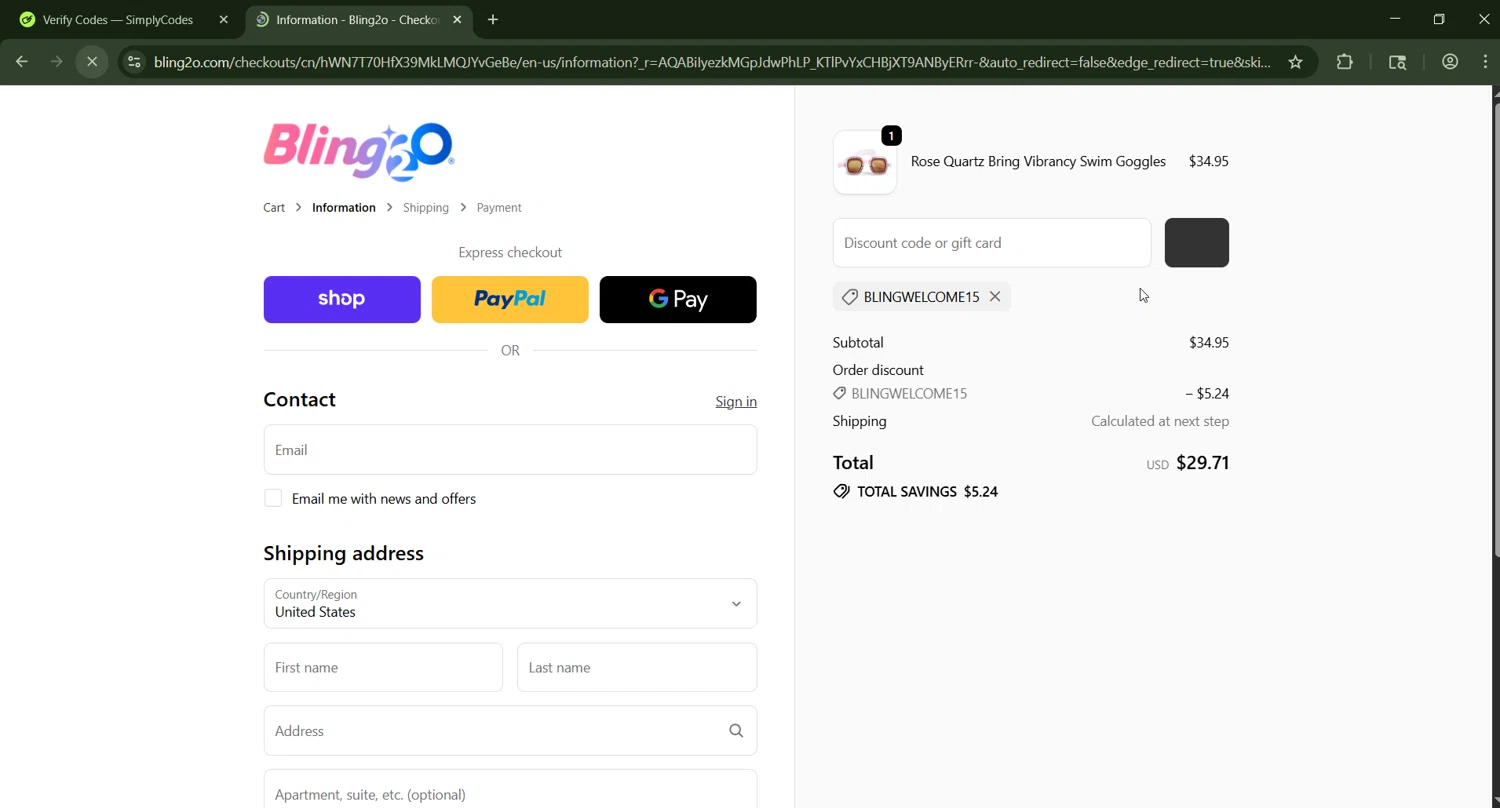Click the quantity badge on the product thumbnail
Image resolution: width=1500 pixels, height=808 pixels.
pyautogui.click(x=891, y=135)
